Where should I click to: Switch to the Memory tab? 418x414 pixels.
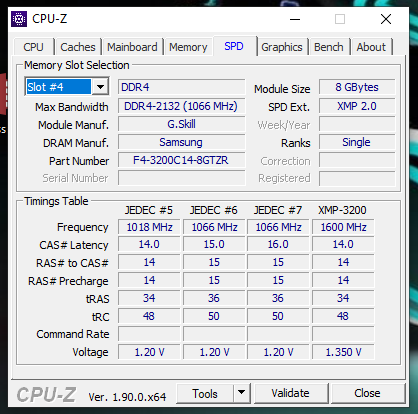[188, 47]
